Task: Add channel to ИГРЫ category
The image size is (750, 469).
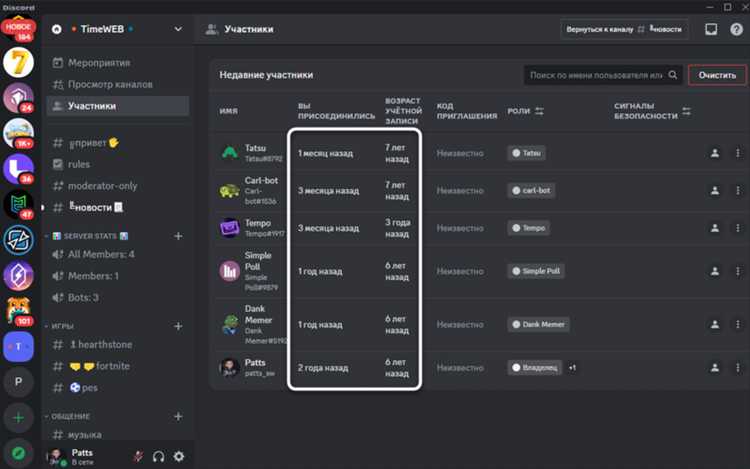Action: pos(178,326)
